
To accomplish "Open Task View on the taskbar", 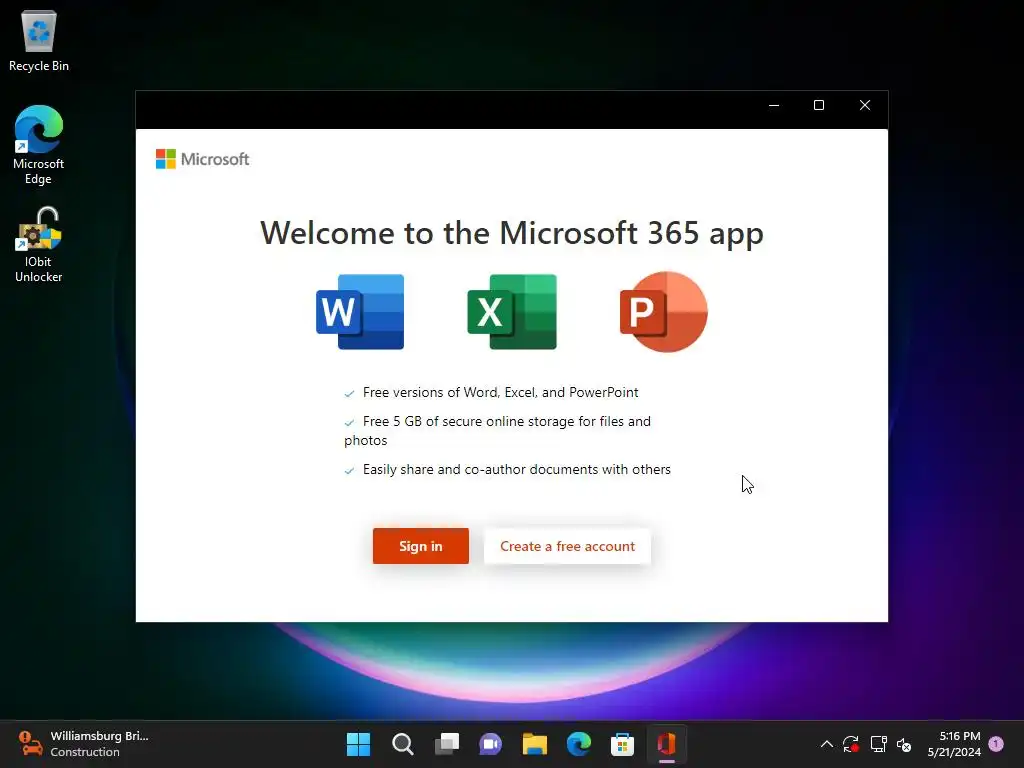I will 447,744.
